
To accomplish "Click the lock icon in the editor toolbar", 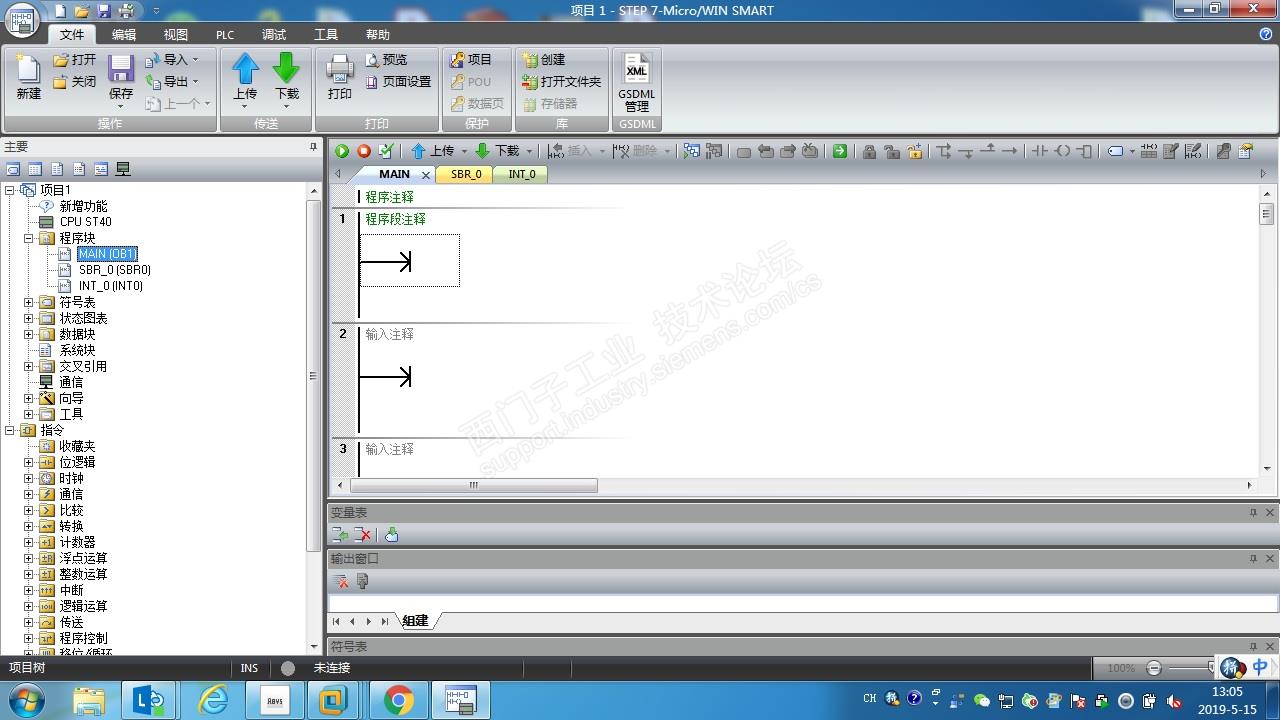I will (x=870, y=151).
